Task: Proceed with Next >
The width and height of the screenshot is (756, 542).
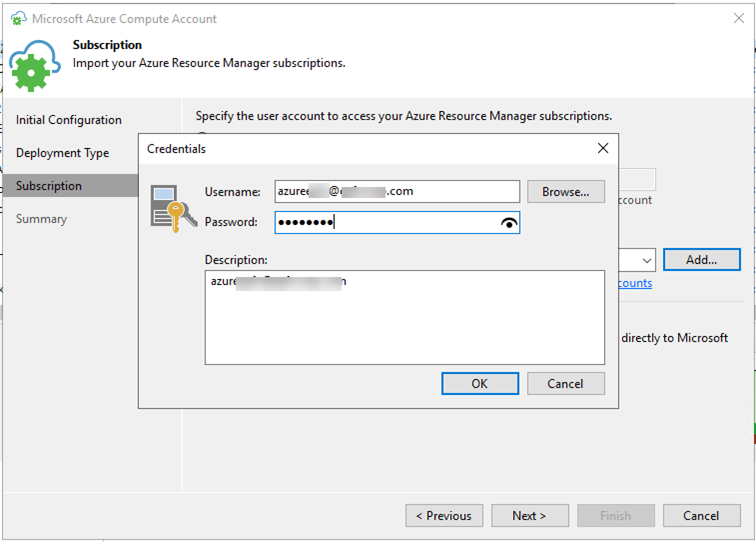Action: click(530, 515)
